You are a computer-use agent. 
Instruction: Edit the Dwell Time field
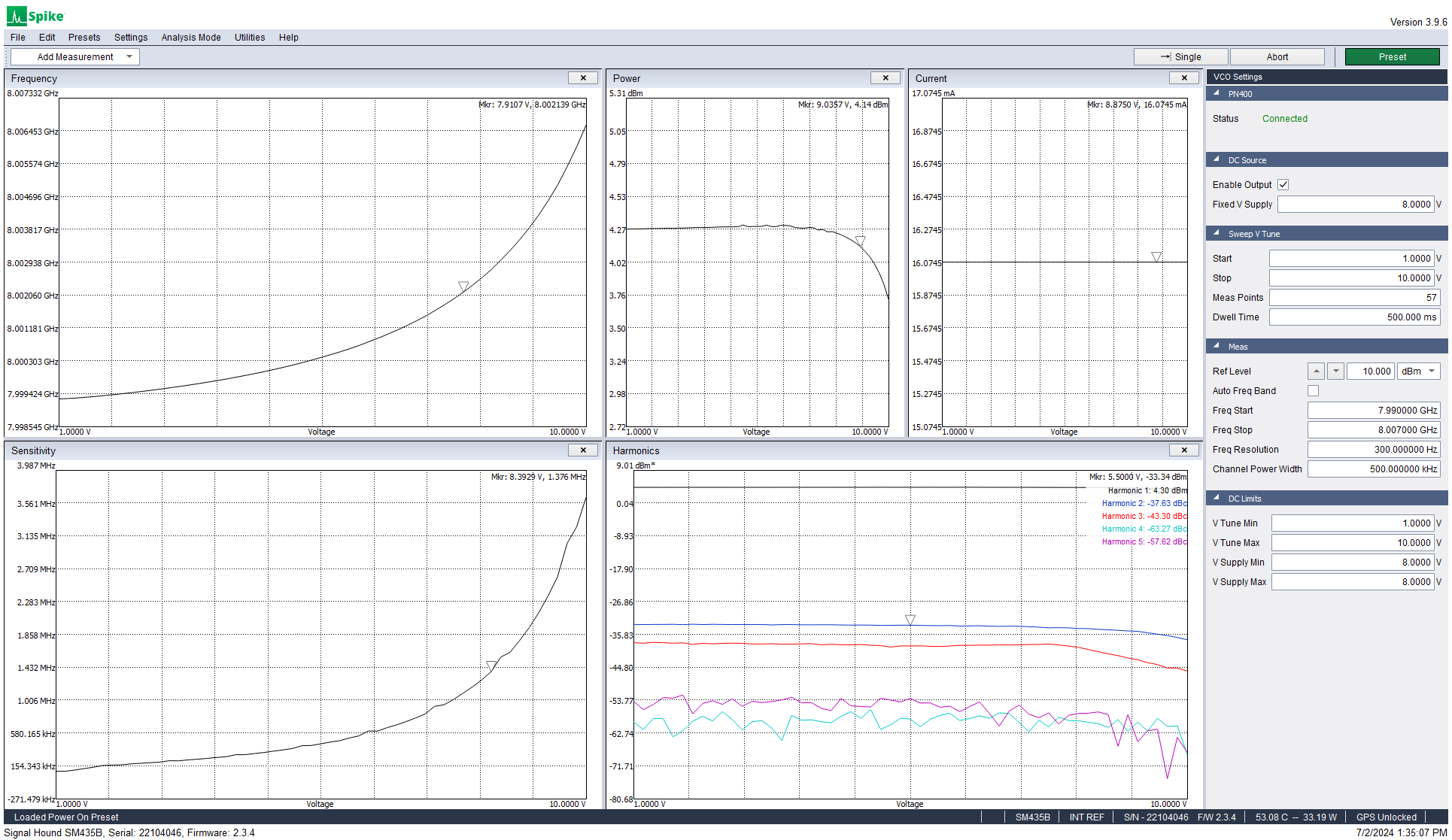coord(1354,317)
